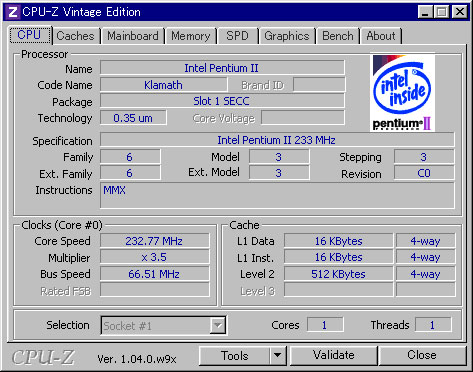Screen dimensions: 473x372
Task: Click the Tools button
Action: [x=234, y=356]
